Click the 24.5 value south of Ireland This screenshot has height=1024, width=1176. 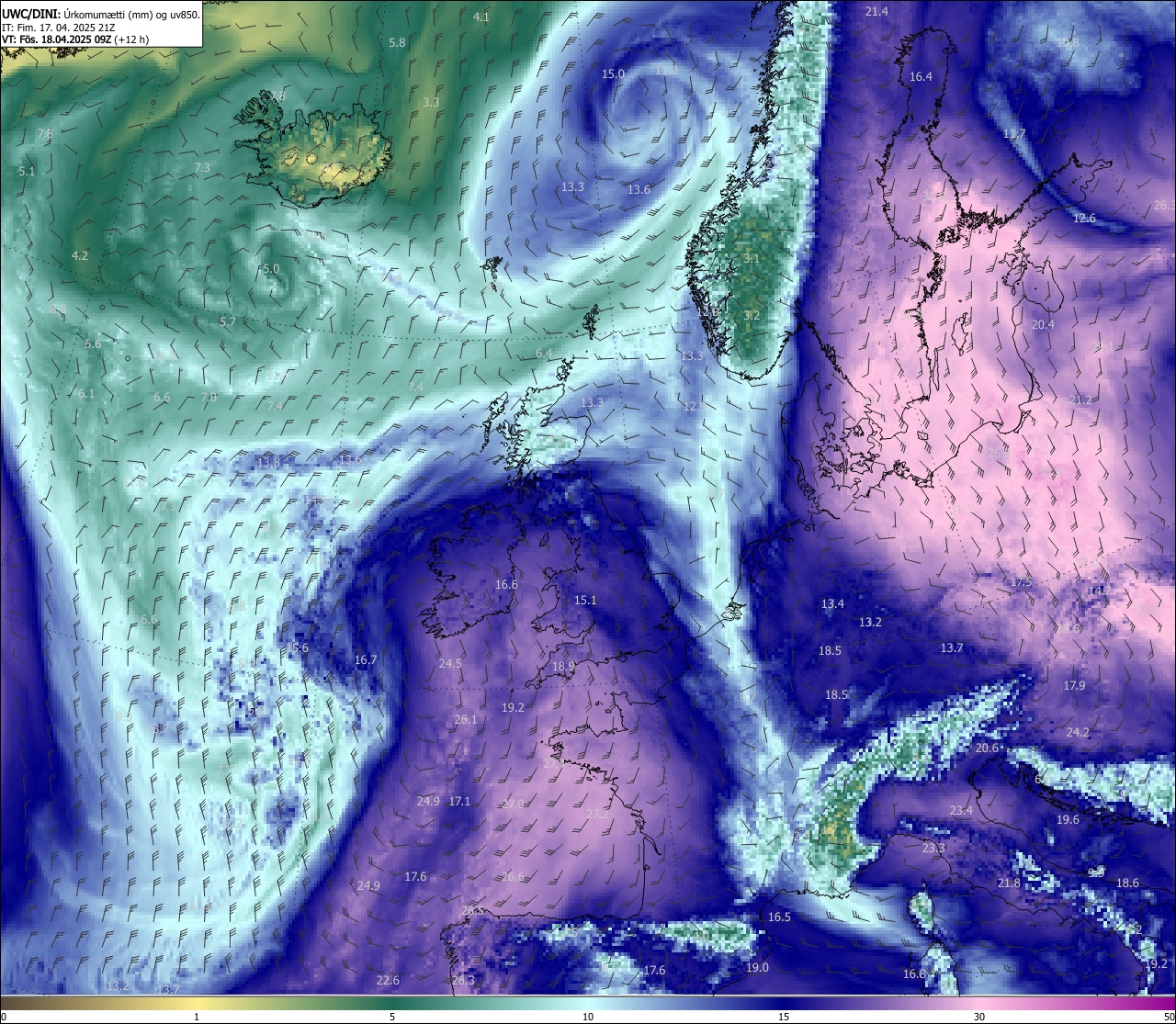pyautogui.click(x=450, y=663)
